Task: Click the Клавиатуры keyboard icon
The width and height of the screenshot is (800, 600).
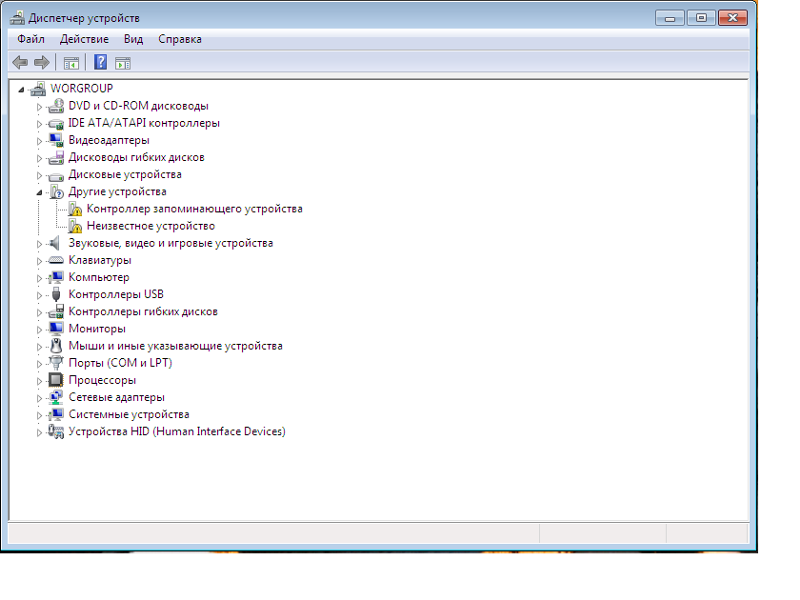Action: tap(56, 260)
